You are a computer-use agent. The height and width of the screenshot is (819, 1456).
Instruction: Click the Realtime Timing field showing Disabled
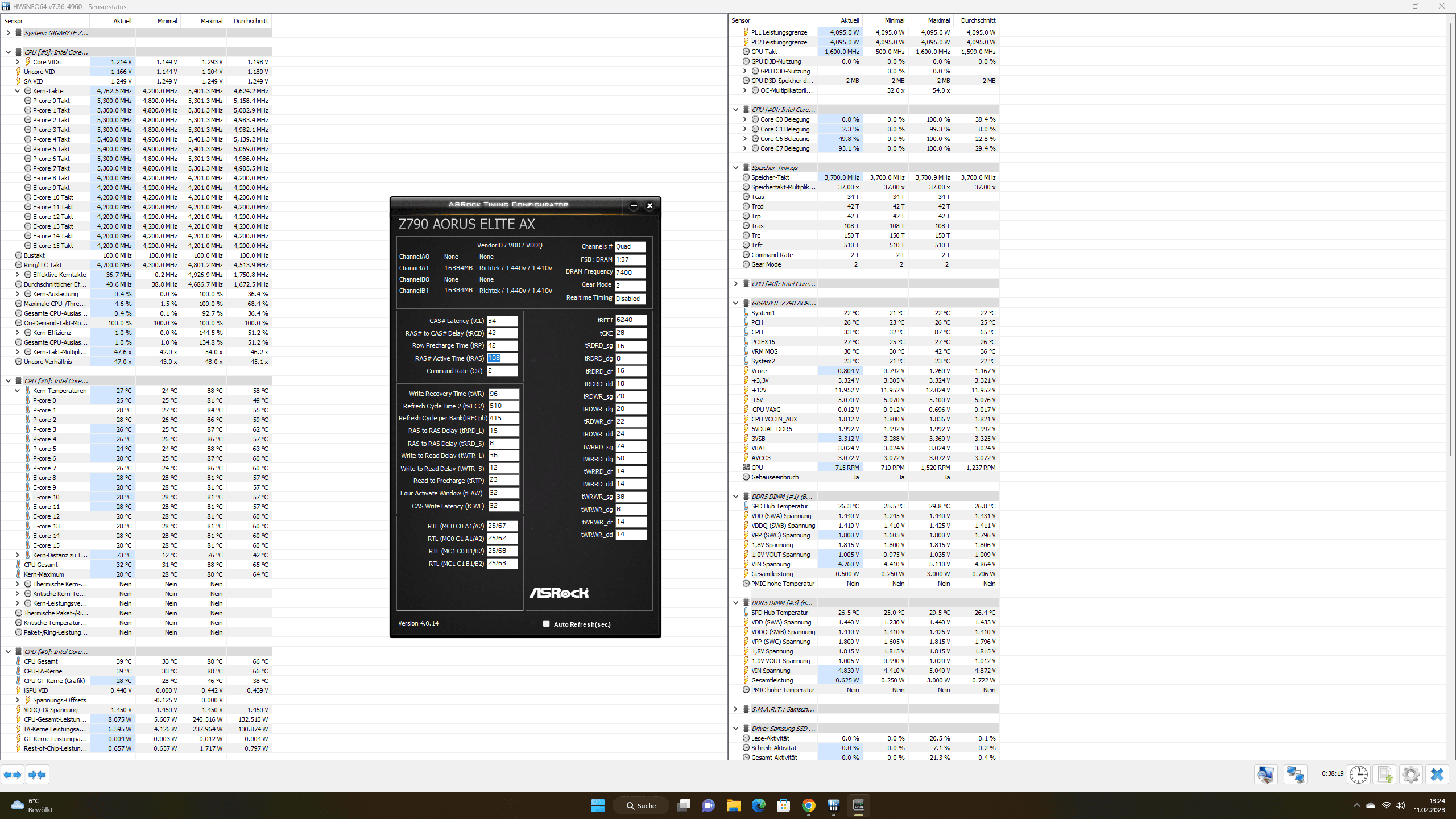[630, 299]
